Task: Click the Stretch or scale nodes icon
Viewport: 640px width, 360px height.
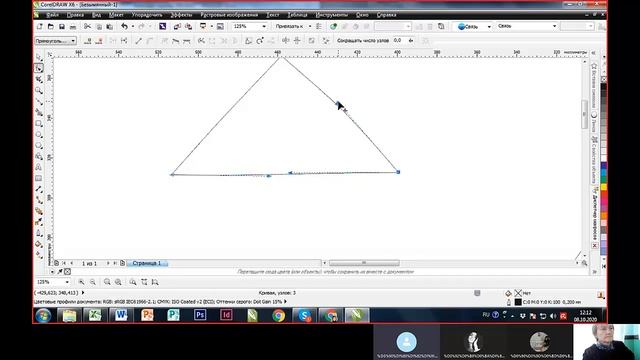Action: click(x=248, y=41)
